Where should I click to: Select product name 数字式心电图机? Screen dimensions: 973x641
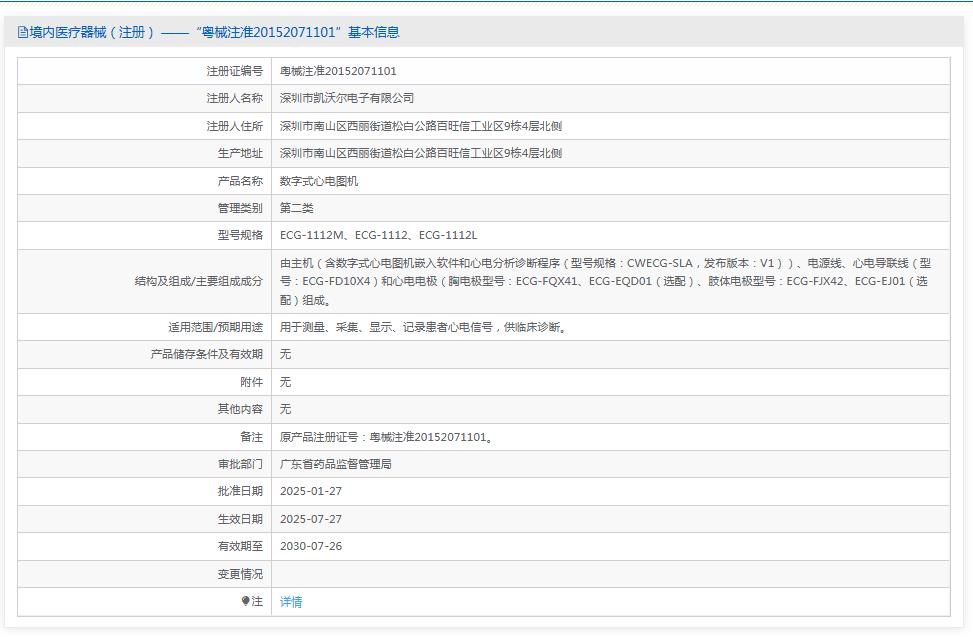(318, 181)
